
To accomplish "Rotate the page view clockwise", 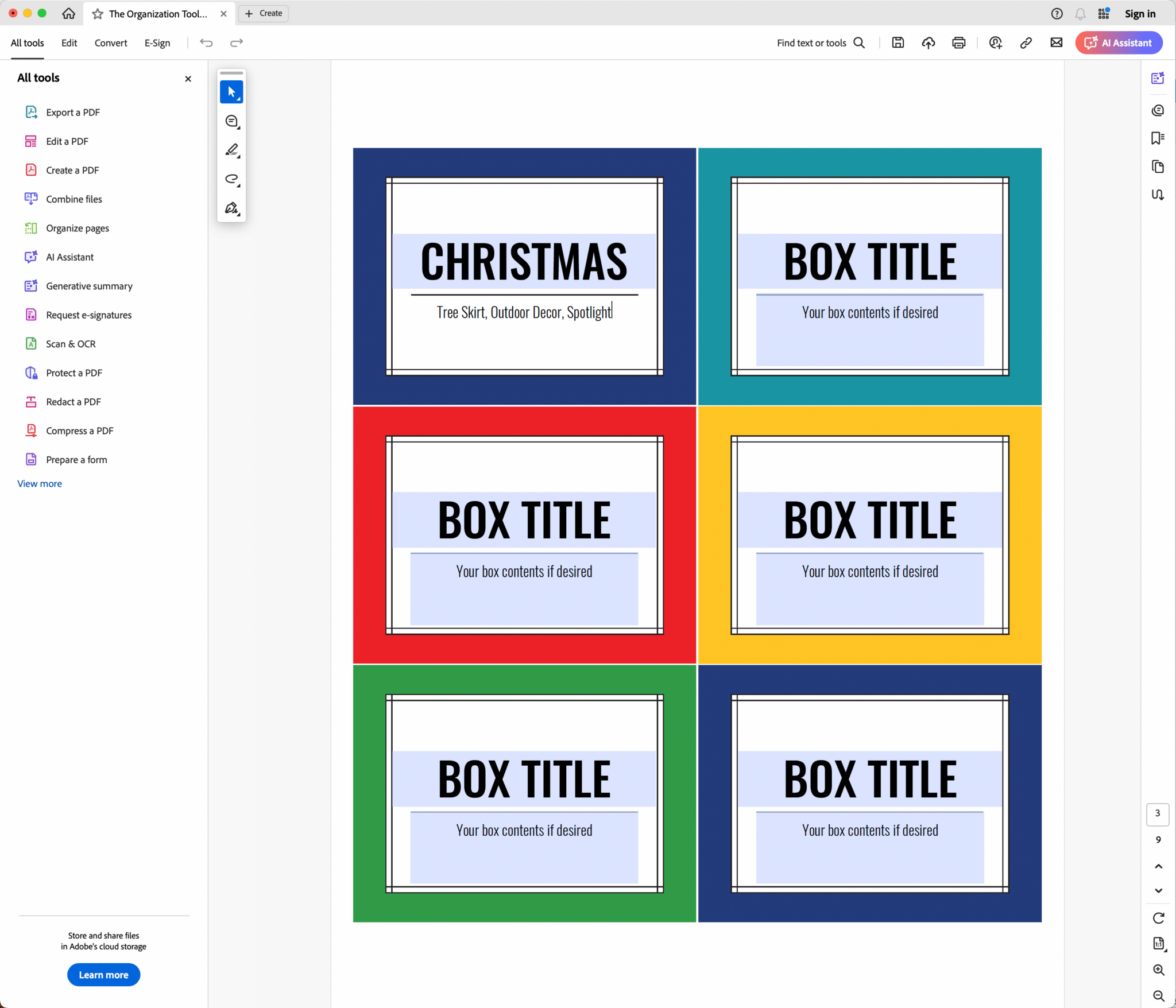I will click(x=1158, y=918).
